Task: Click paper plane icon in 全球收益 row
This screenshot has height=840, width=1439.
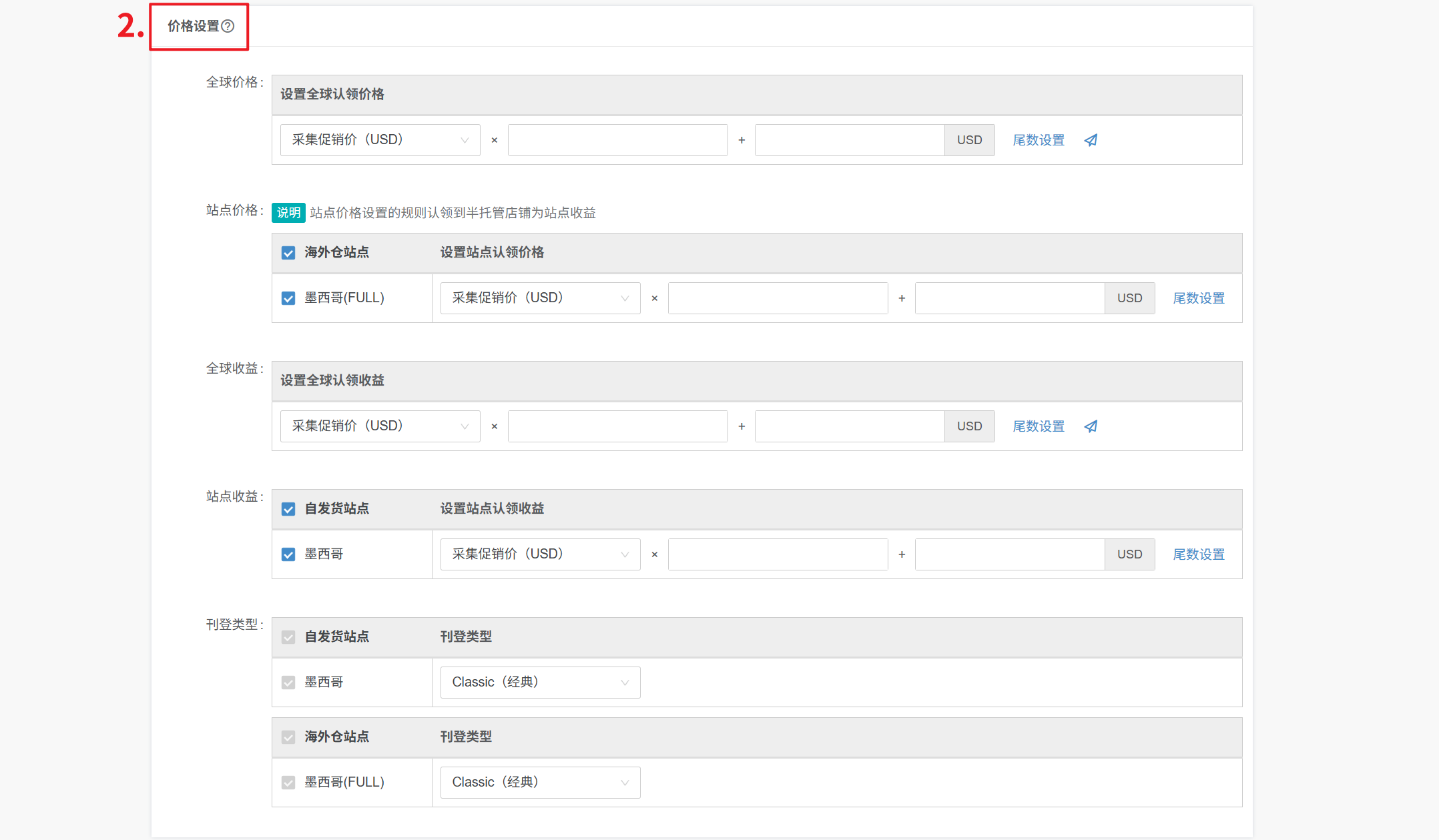Action: click(1091, 426)
